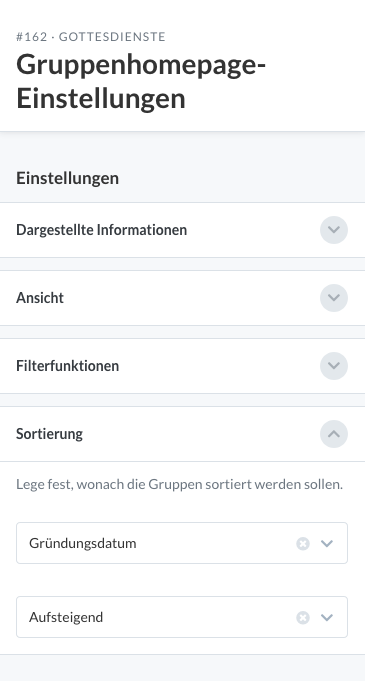Click the Gründungsdatum sort field select box
The height and width of the screenshot is (681, 365).
point(182,543)
